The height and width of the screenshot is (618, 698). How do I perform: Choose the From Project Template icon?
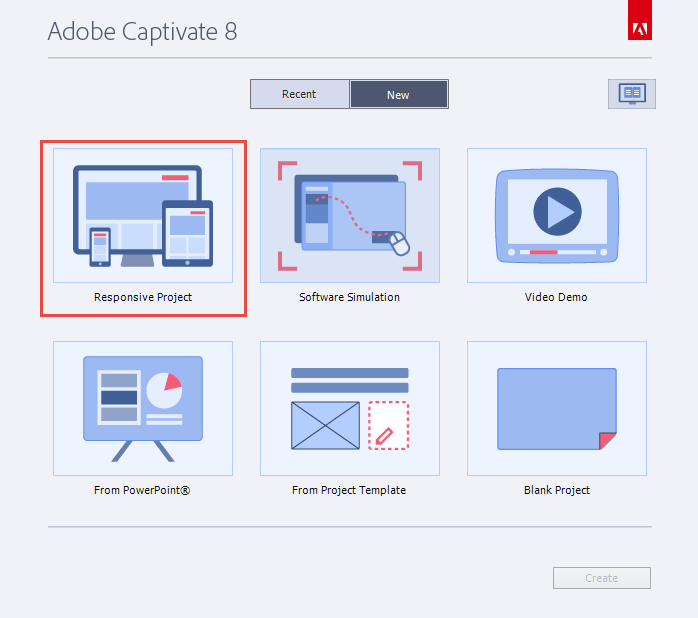[350, 408]
